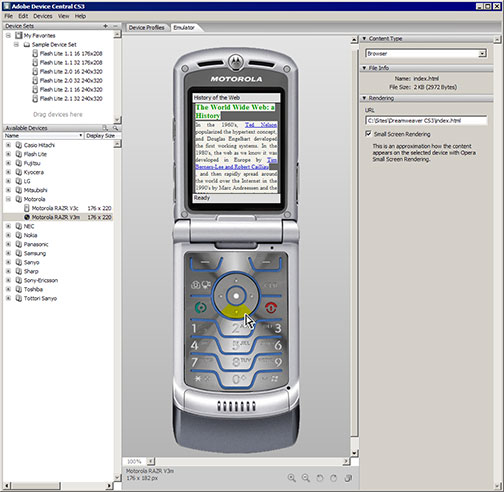This screenshot has height=492, width=504.
Task: Expand the Nokia device group
Action: point(8,235)
